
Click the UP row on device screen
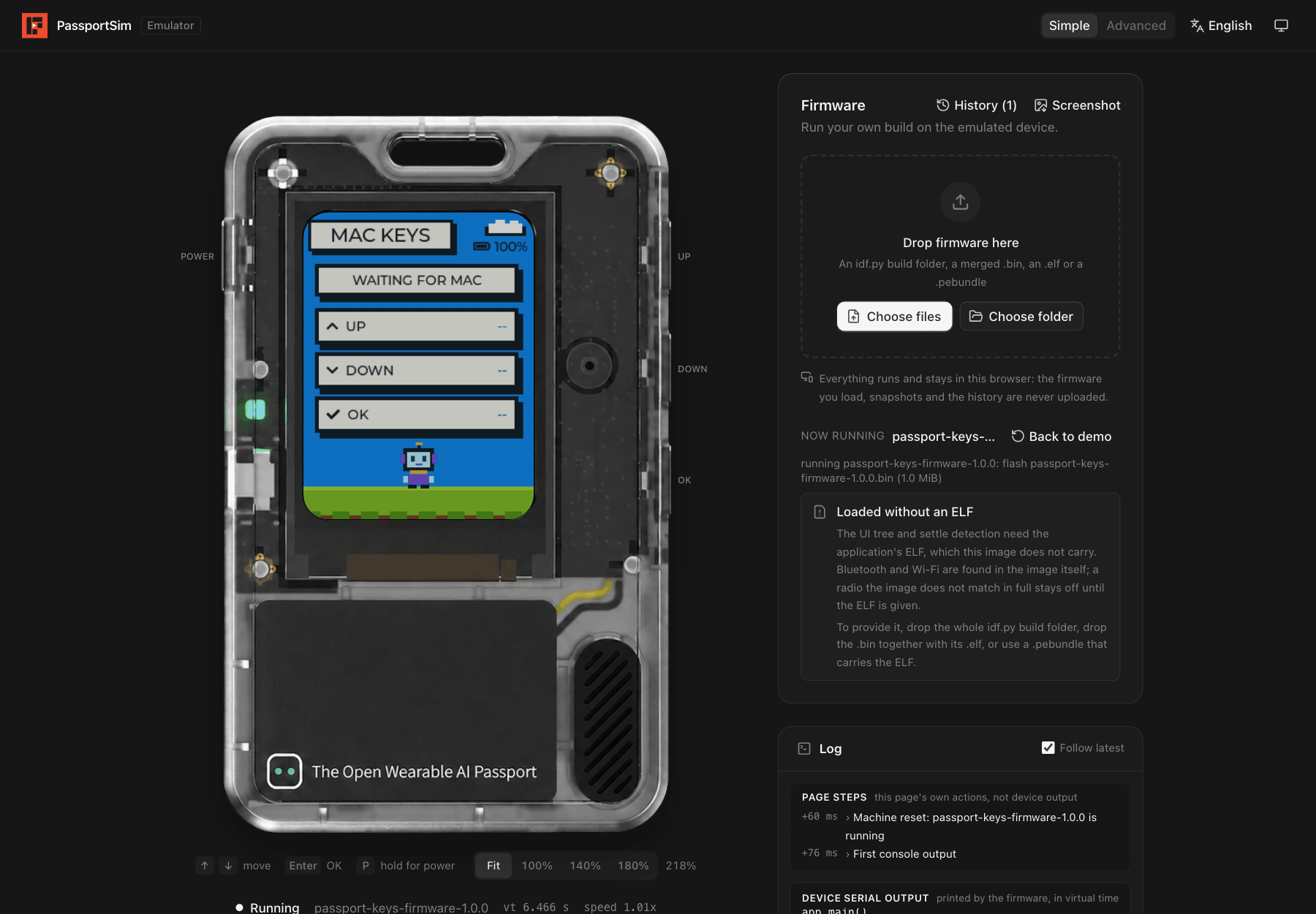pyautogui.click(x=417, y=327)
